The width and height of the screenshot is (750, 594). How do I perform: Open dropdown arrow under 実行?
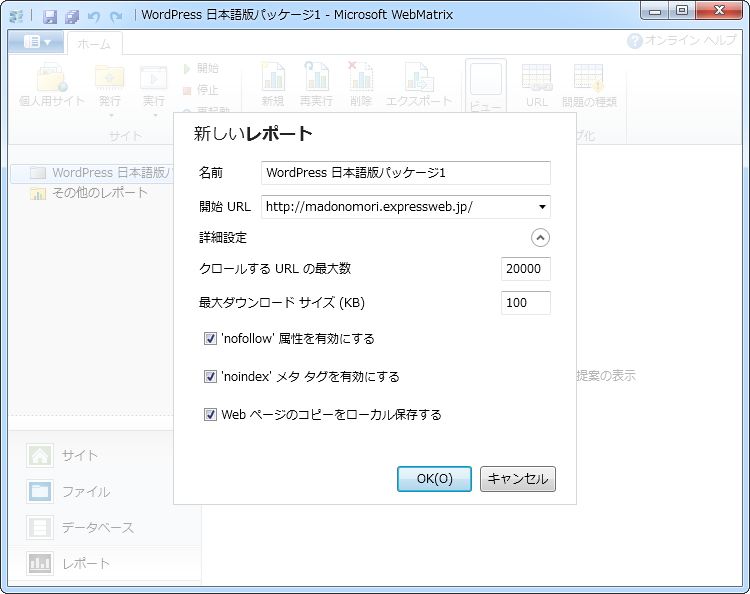(x=155, y=115)
